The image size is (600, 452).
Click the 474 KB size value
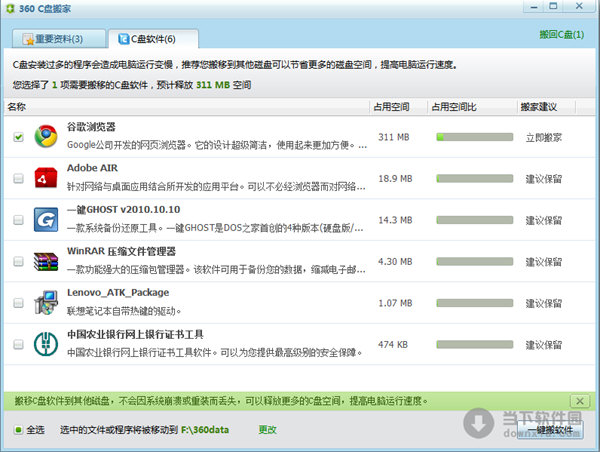tap(393, 344)
